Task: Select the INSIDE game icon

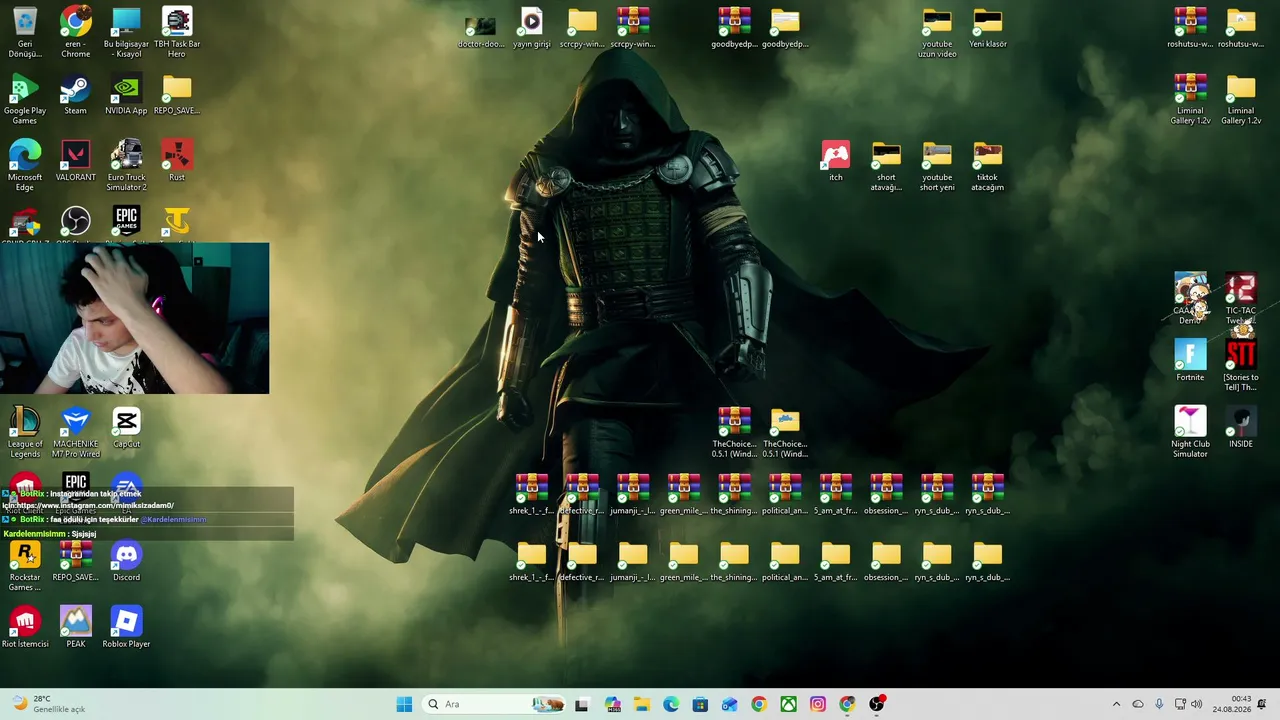Action: [x=1241, y=427]
